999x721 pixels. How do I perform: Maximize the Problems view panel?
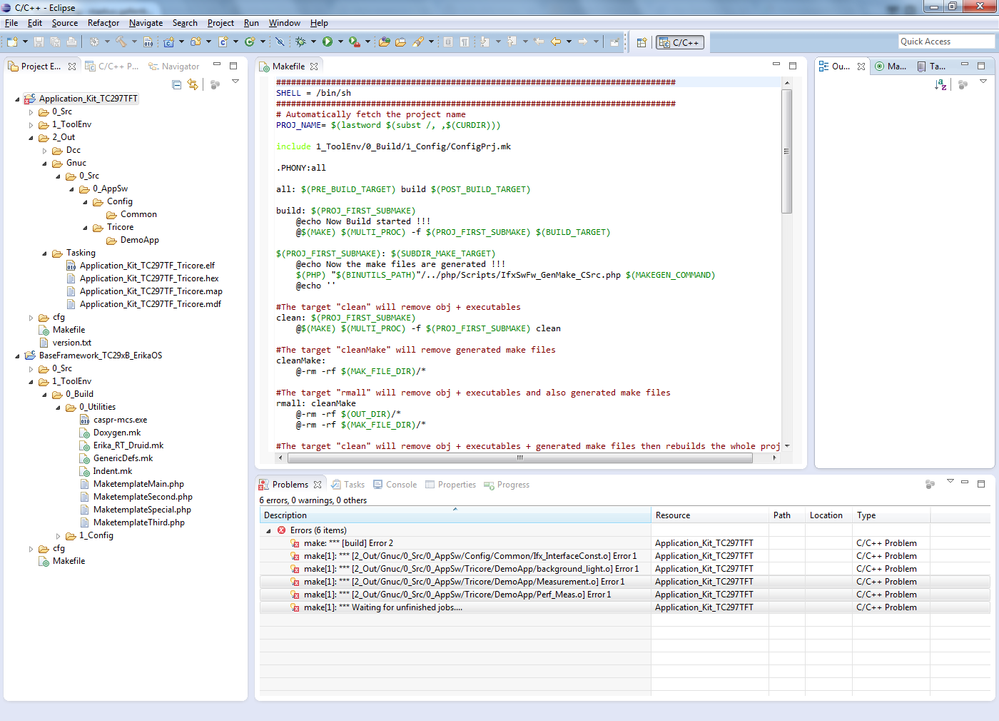coord(981,483)
